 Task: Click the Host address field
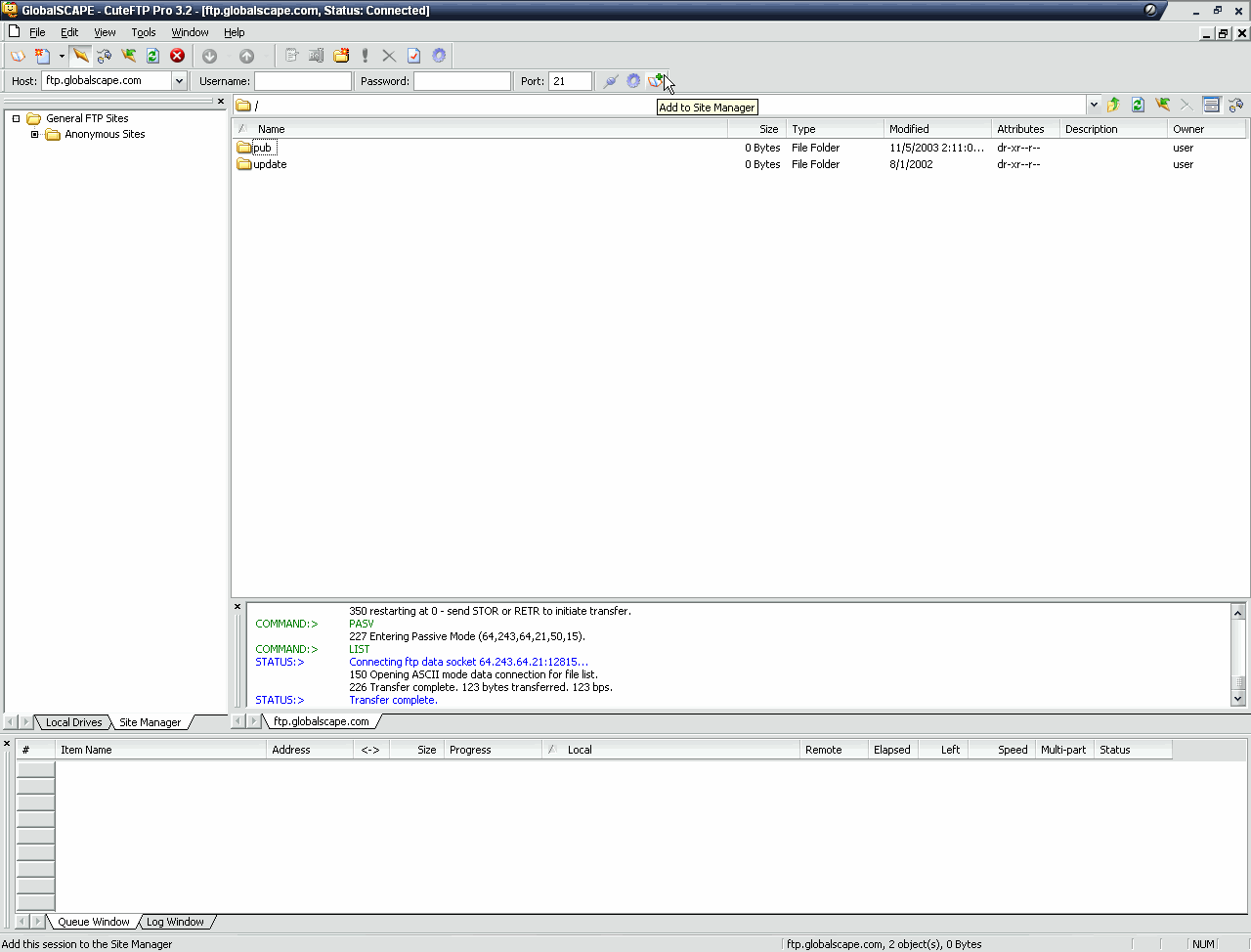(108, 81)
